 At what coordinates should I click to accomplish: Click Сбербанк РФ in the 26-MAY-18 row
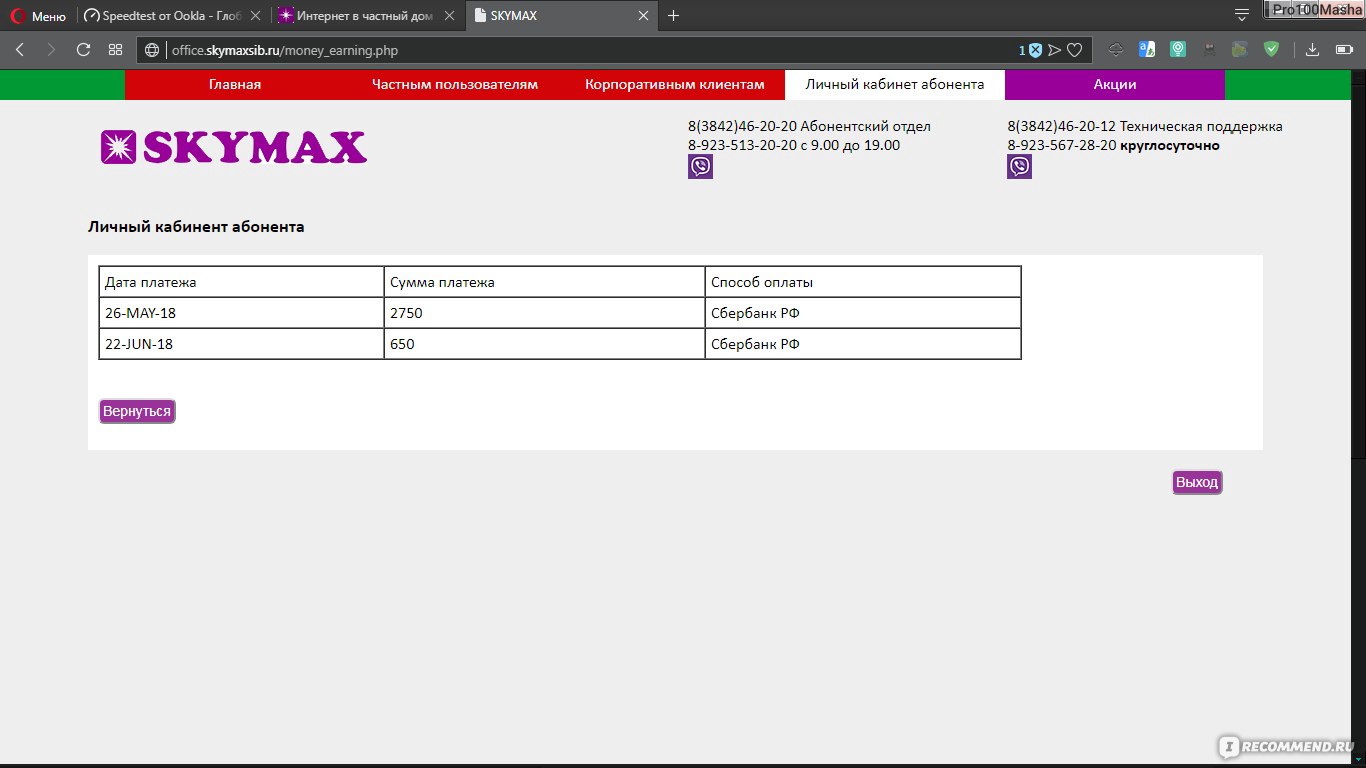[x=863, y=313]
